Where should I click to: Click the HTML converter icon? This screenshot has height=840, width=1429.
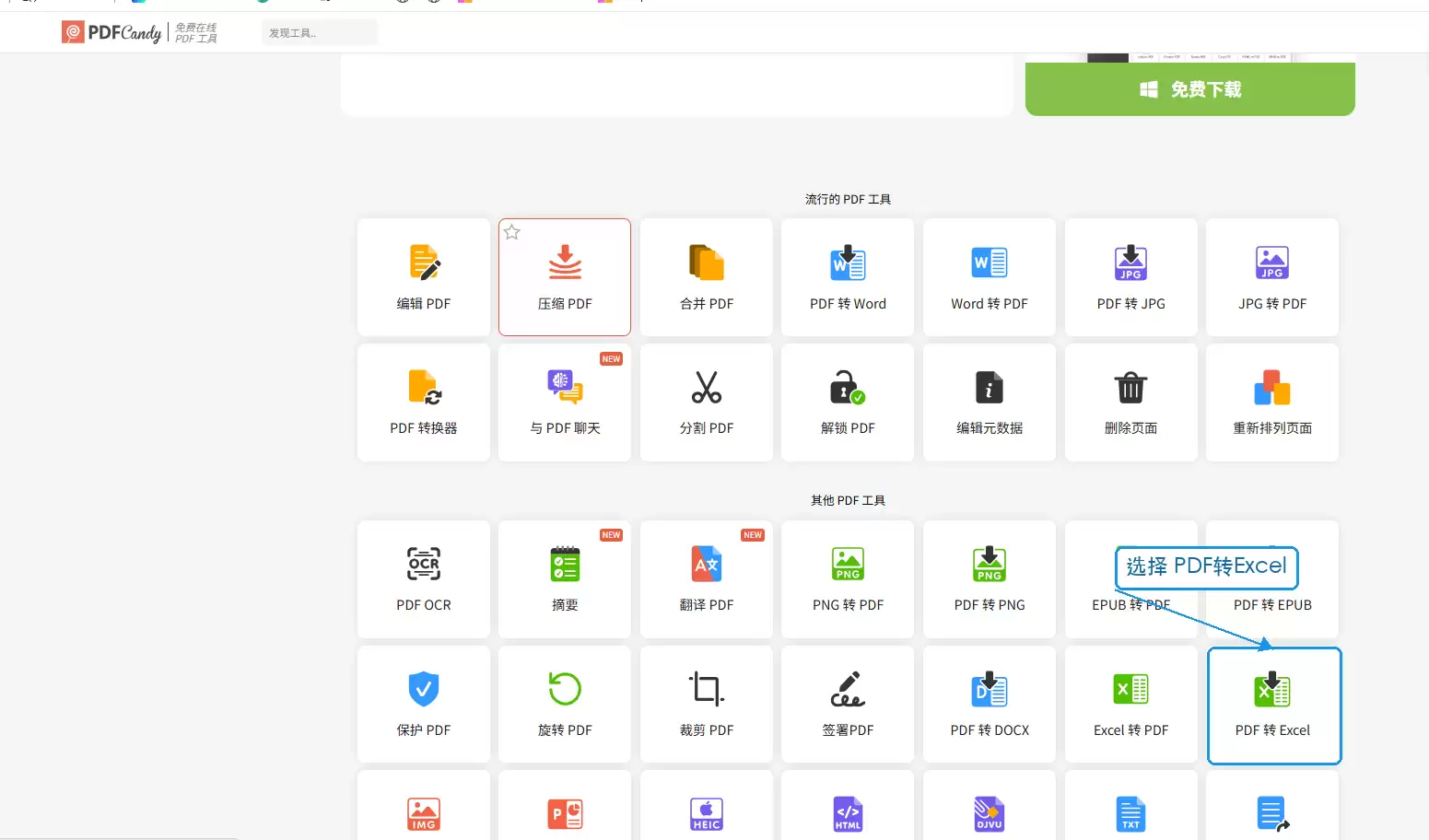pyautogui.click(x=848, y=814)
